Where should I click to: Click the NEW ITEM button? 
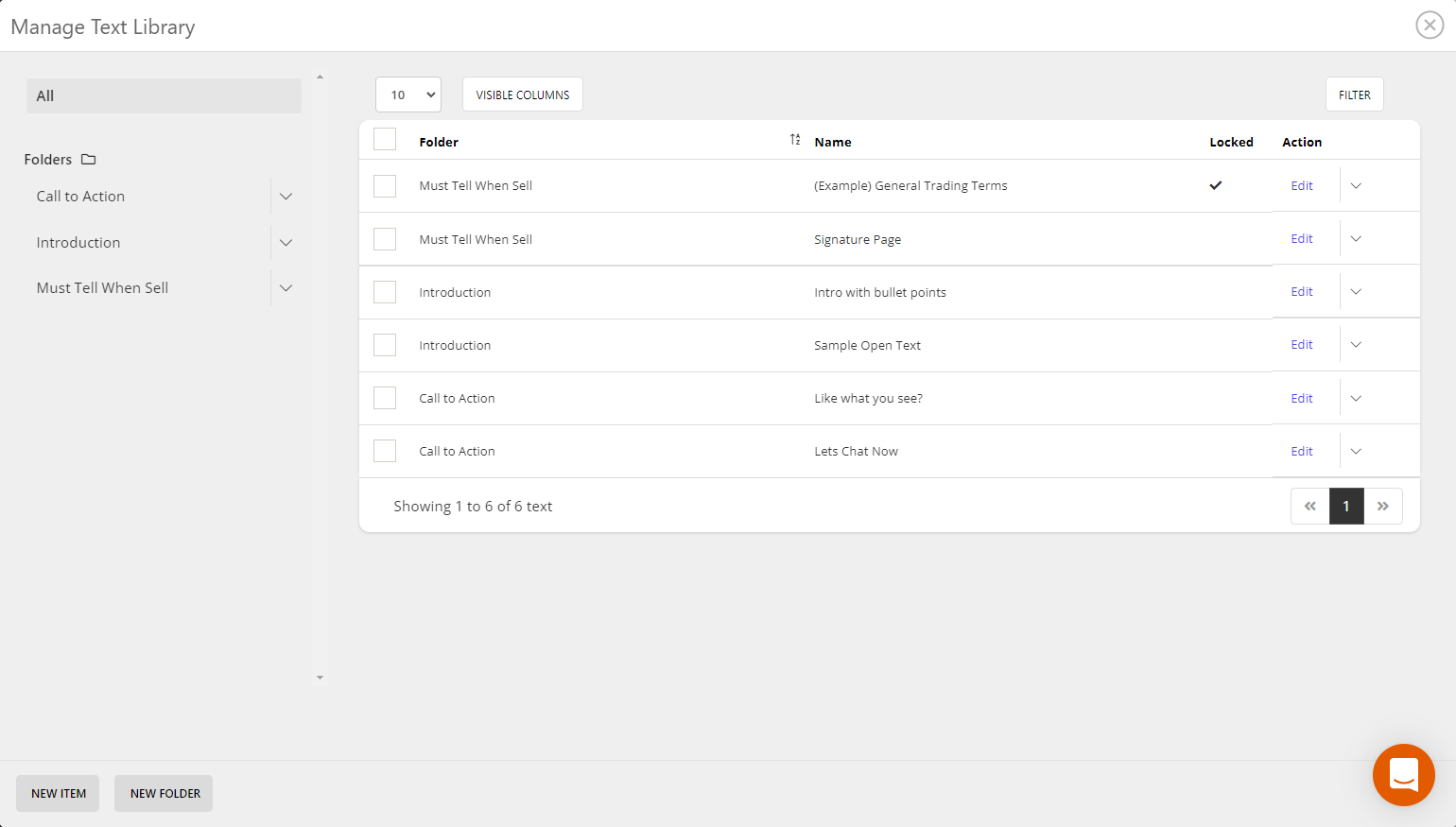click(58, 794)
